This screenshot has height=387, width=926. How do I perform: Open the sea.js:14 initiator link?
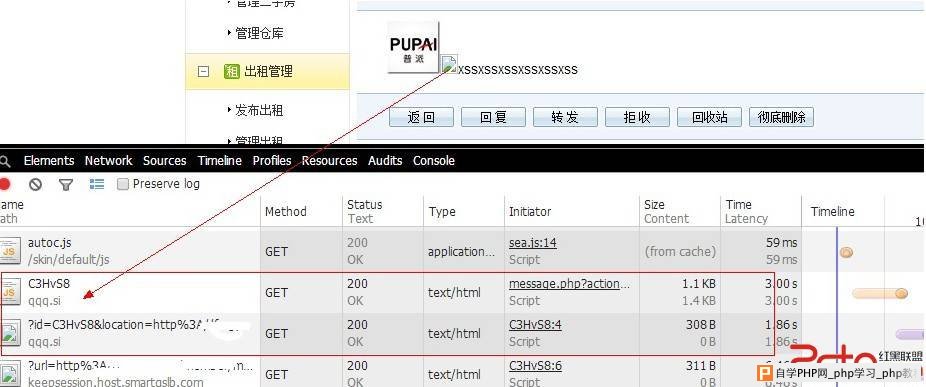click(x=533, y=243)
